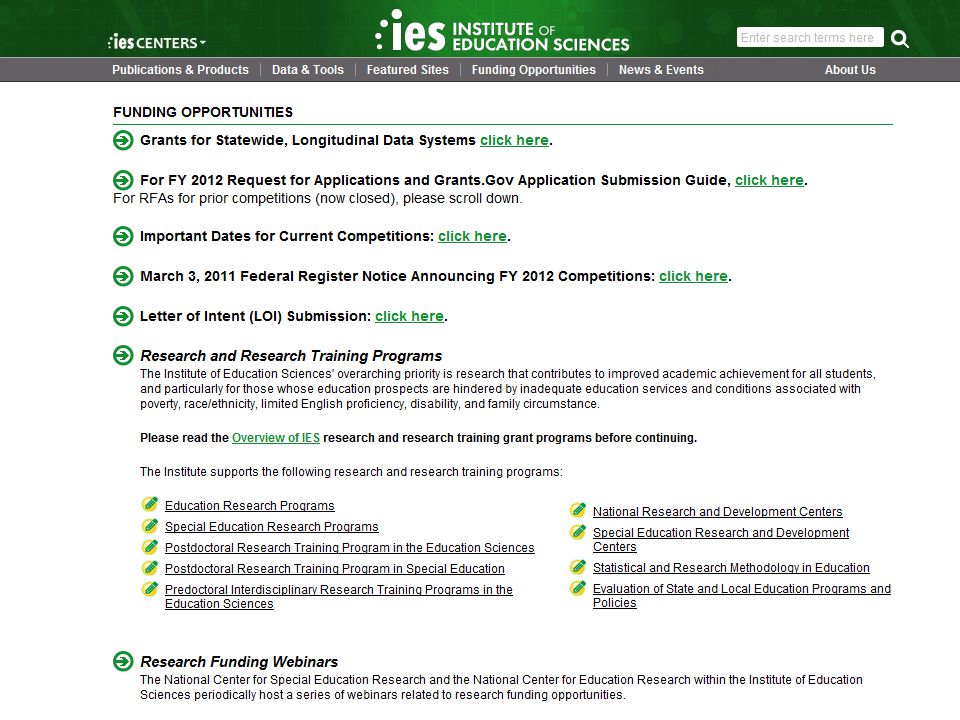
Task: Open Statistical and Research Methodology in Education link
Action: point(731,568)
